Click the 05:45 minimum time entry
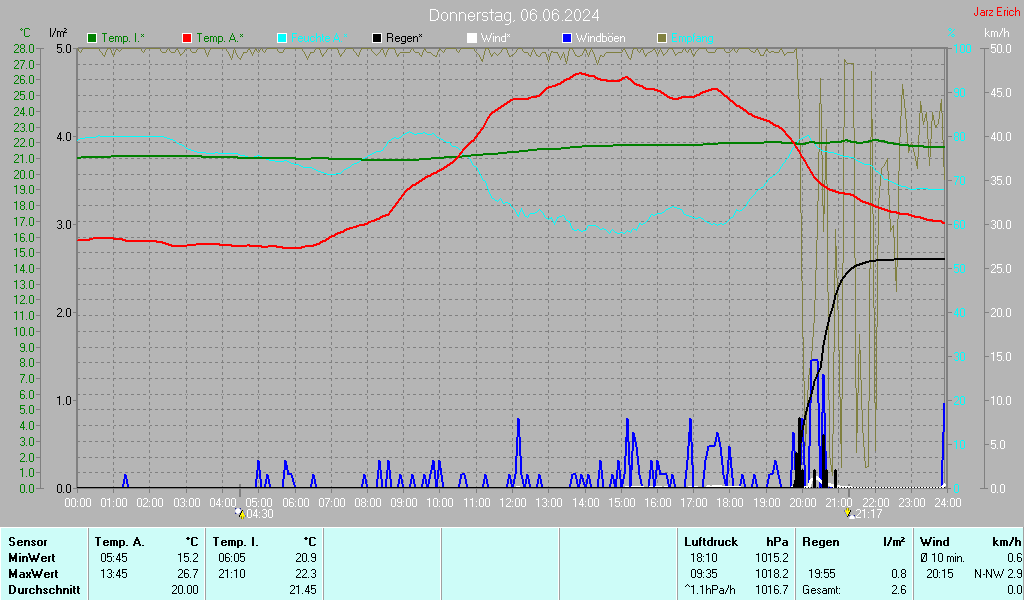The image size is (1024, 600). [114, 558]
